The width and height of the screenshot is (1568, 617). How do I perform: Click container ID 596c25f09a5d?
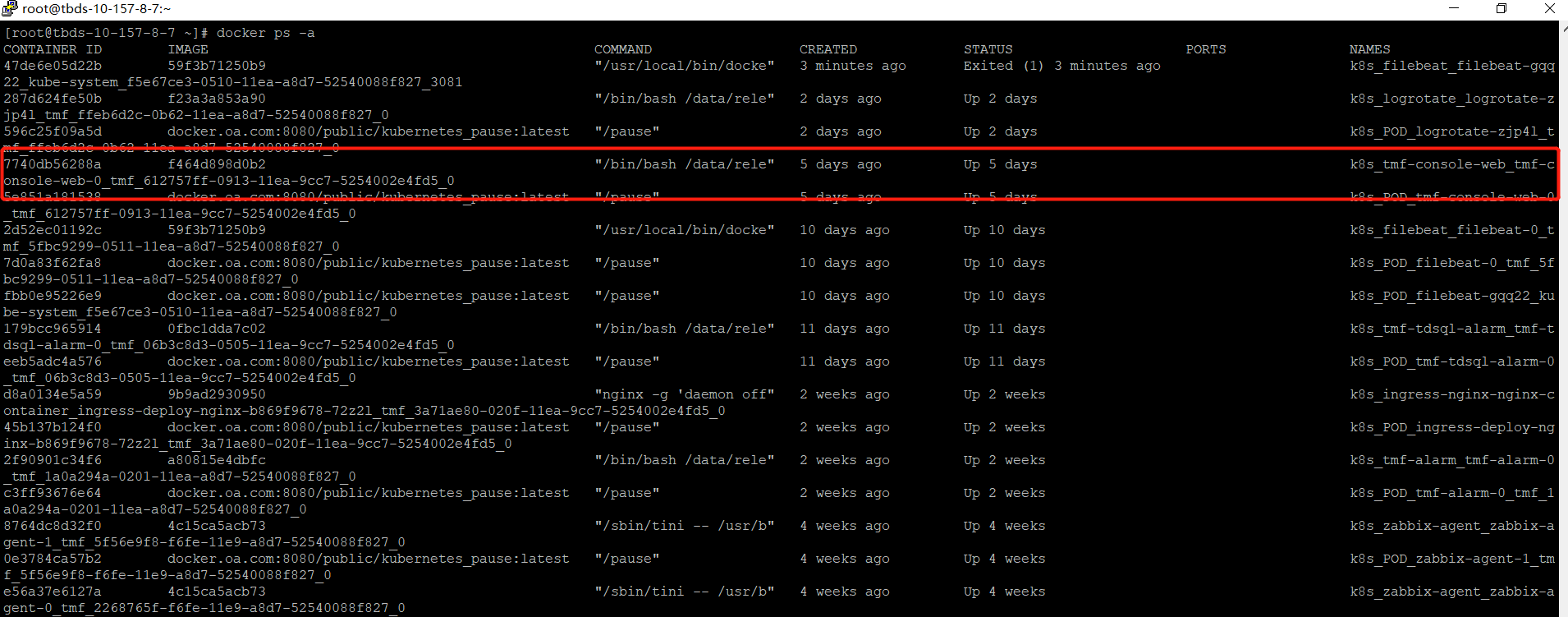pyautogui.click(x=53, y=131)
